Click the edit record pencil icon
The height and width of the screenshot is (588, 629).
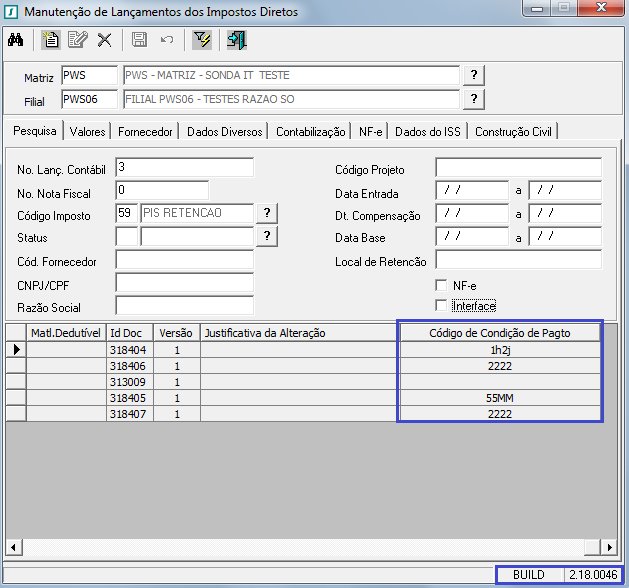point(77,40)
